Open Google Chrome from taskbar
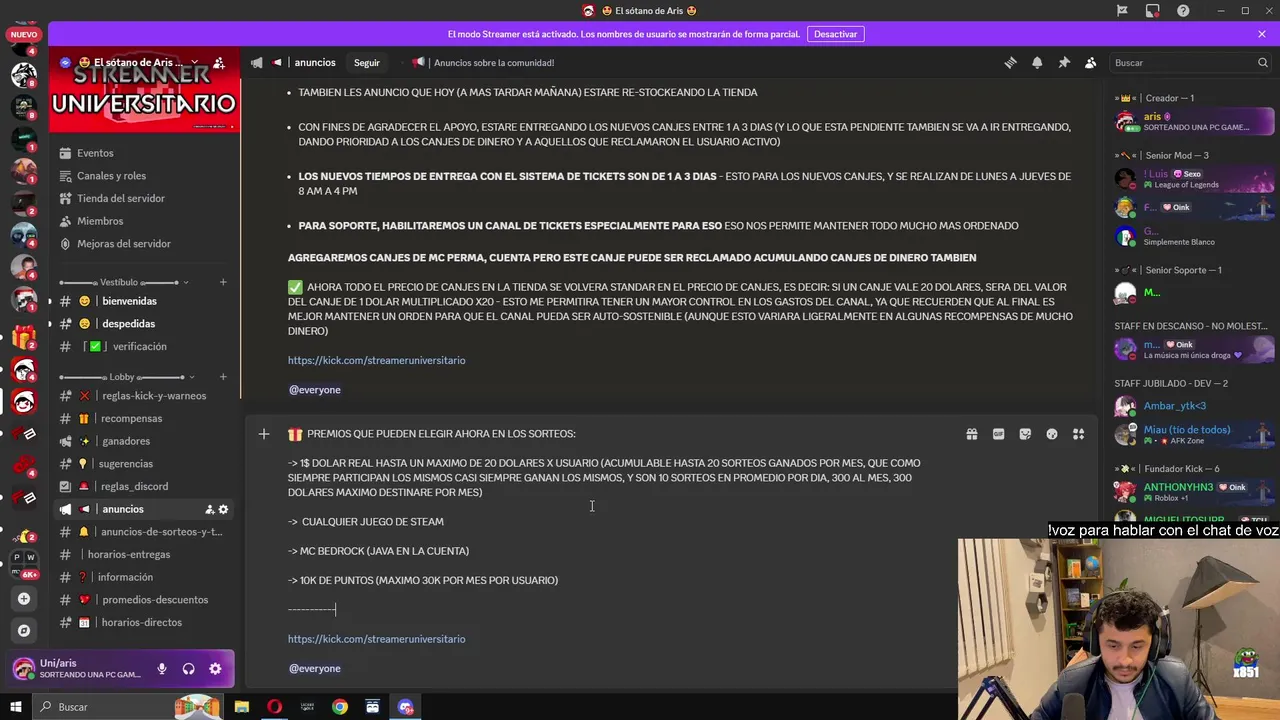 (340, 707)
